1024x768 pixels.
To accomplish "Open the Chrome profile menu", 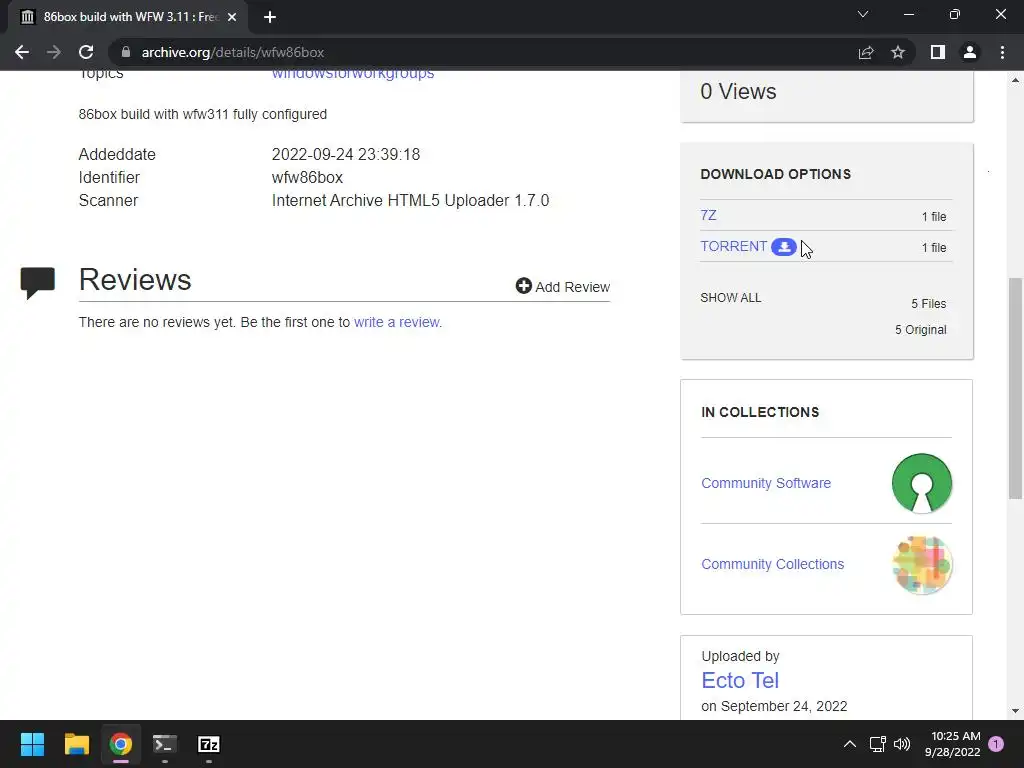I will coord(970,52).
